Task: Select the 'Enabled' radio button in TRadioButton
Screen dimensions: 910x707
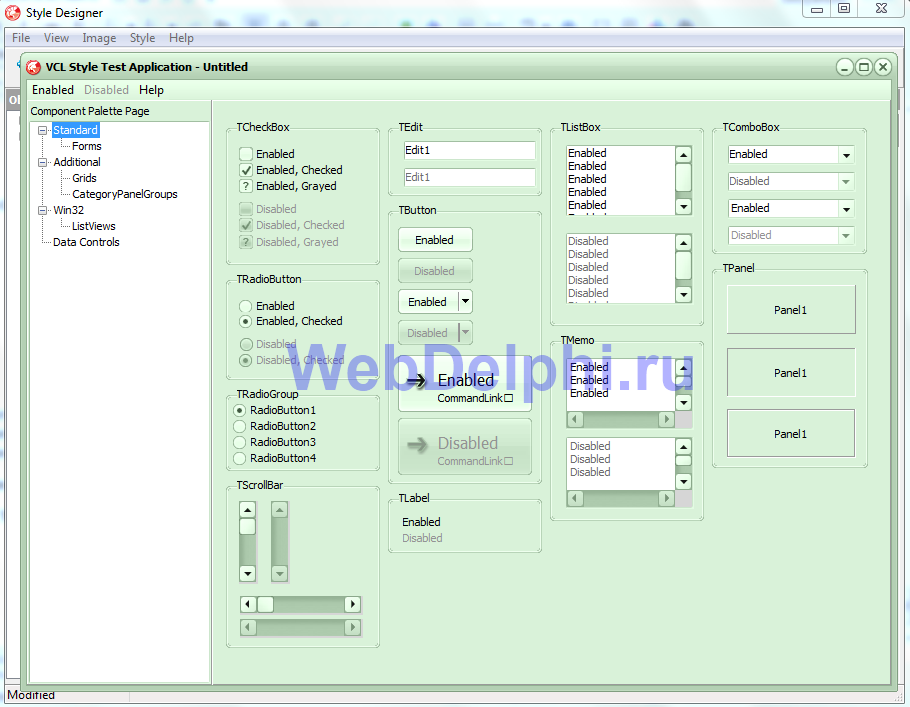Action: tap(245, 306)
